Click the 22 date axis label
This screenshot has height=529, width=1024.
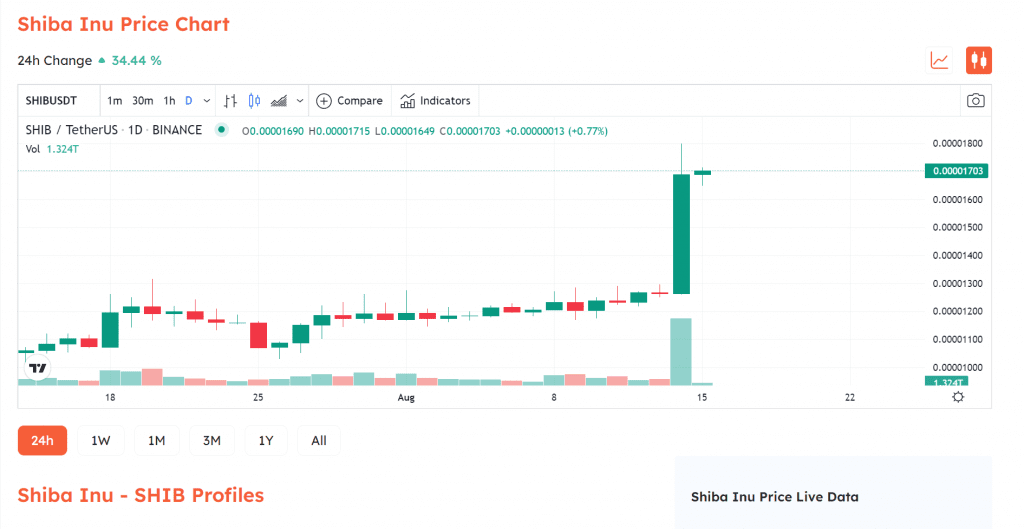[x=850, y=397]
